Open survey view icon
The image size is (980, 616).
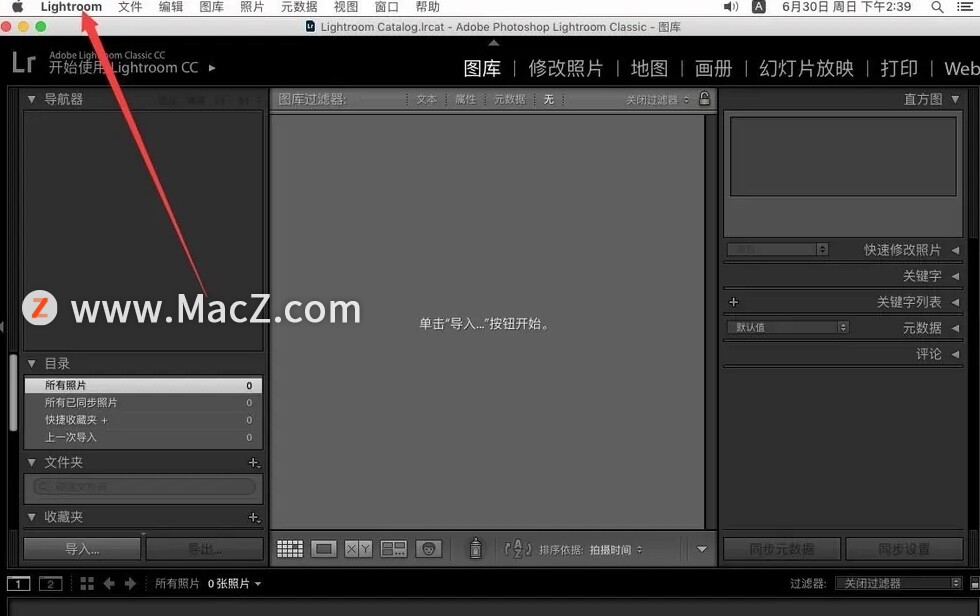click(x=394, y=549)
